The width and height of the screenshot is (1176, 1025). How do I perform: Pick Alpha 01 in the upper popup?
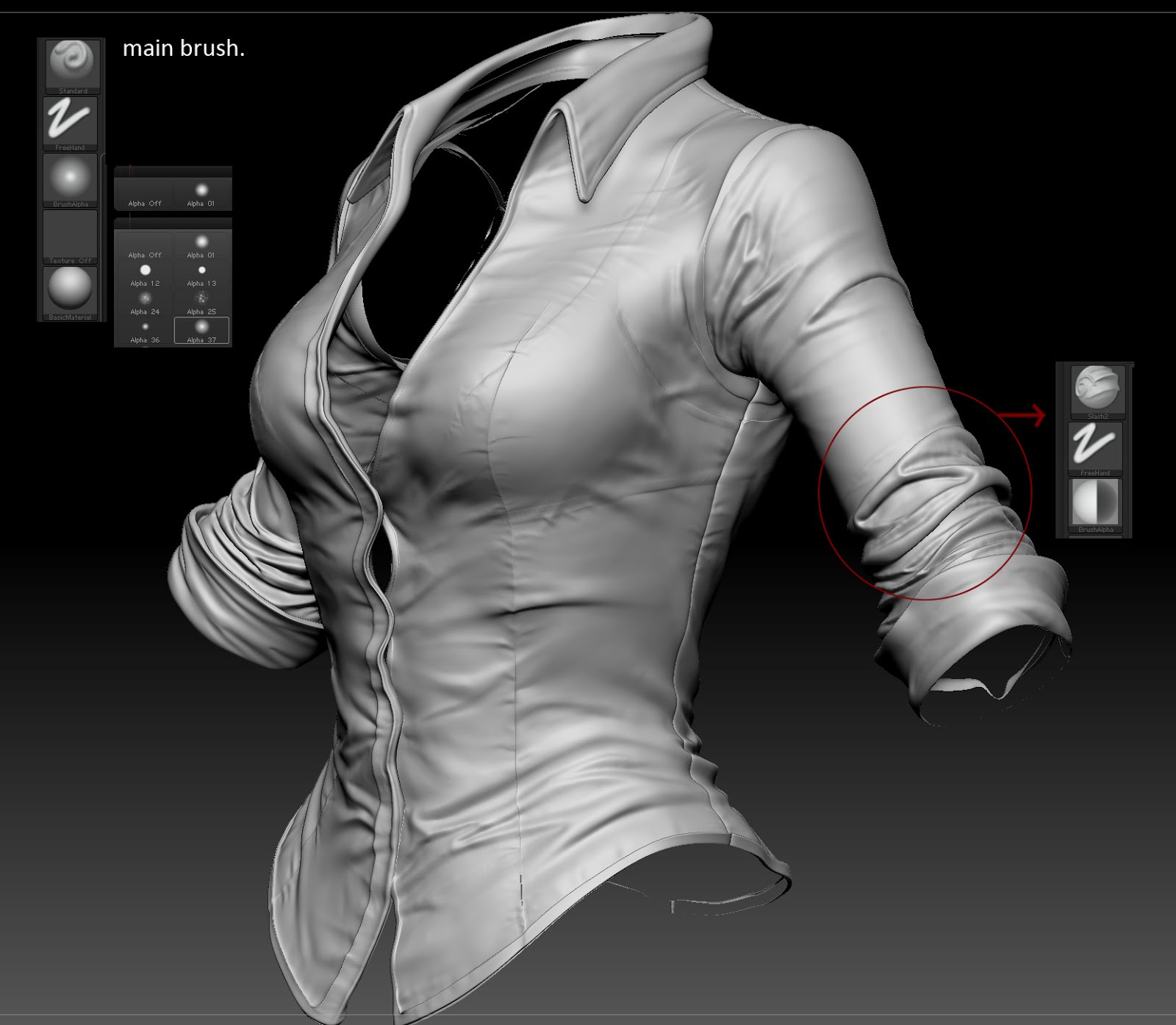201,195
